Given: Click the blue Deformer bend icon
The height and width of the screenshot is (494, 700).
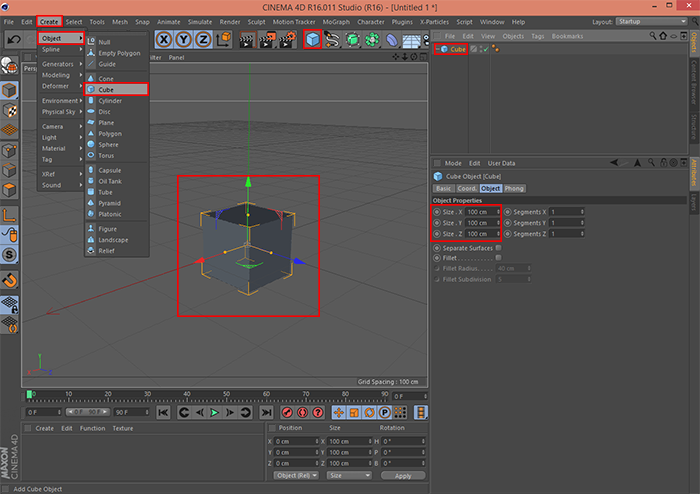Looking at the screenshot, I should pos(392,40).
